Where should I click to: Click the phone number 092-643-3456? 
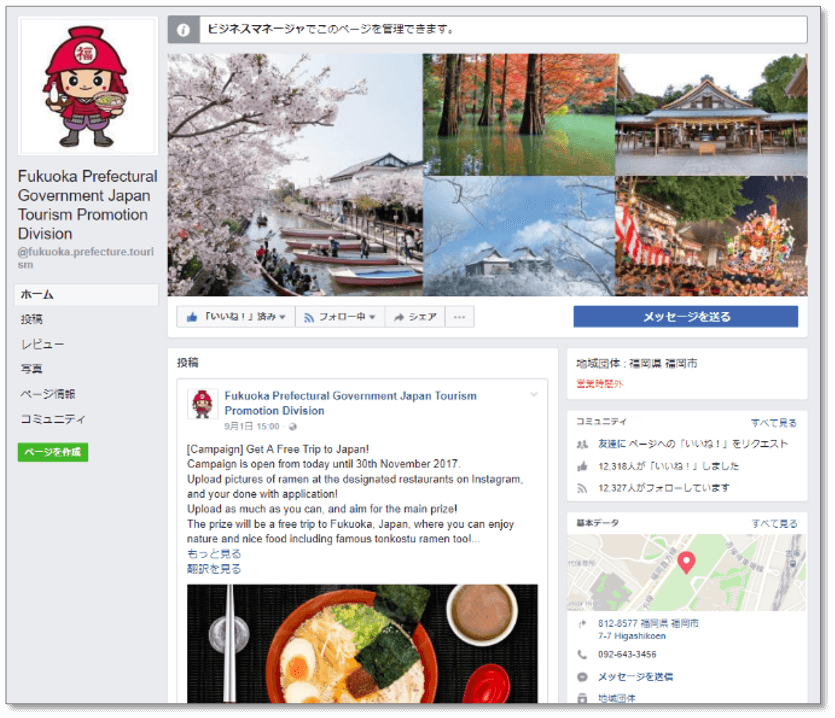[x=627, y=655]
